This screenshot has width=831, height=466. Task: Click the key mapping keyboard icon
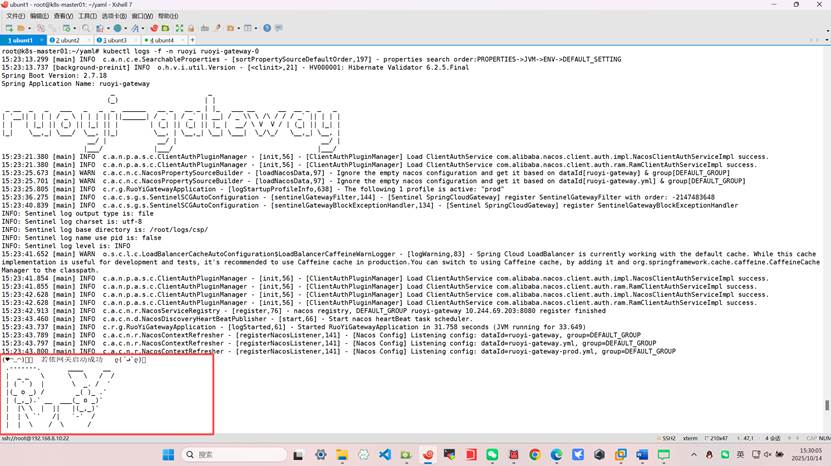click(205, 28)
